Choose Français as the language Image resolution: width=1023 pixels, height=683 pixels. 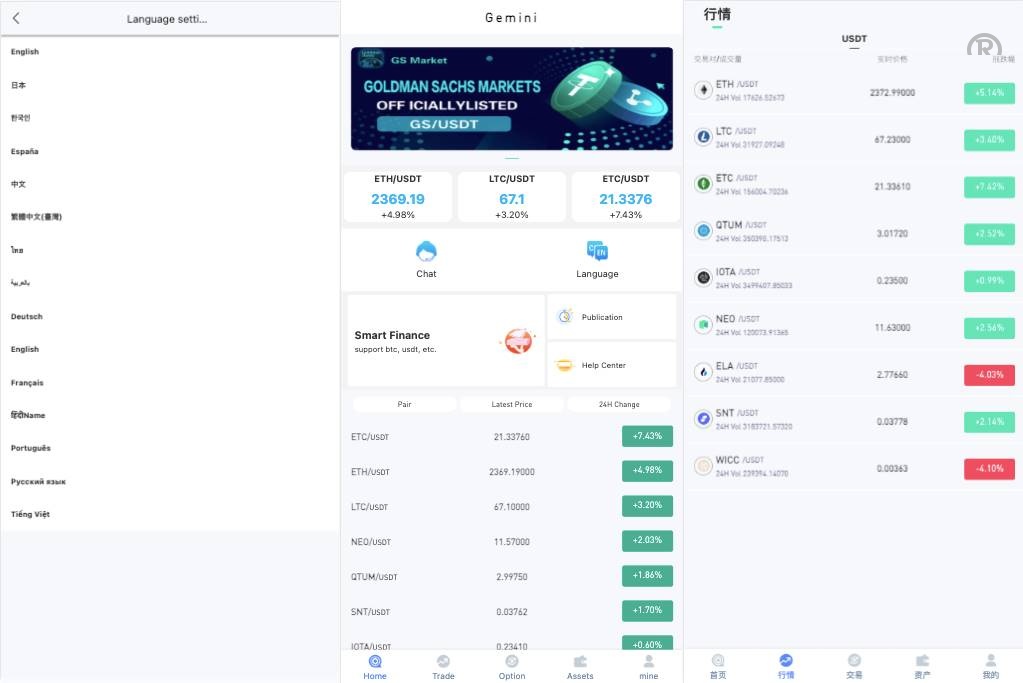point(27,382)
